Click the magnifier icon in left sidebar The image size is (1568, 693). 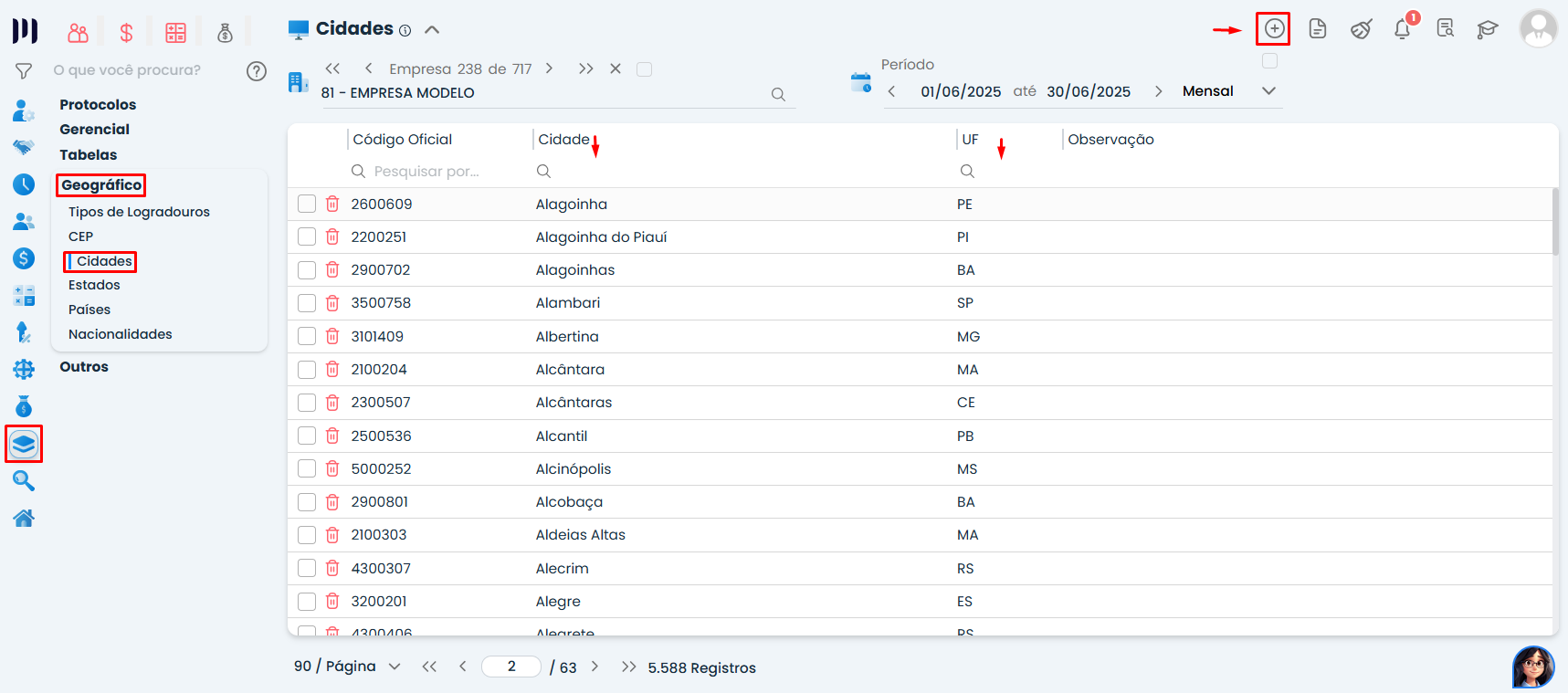point(24,480)
